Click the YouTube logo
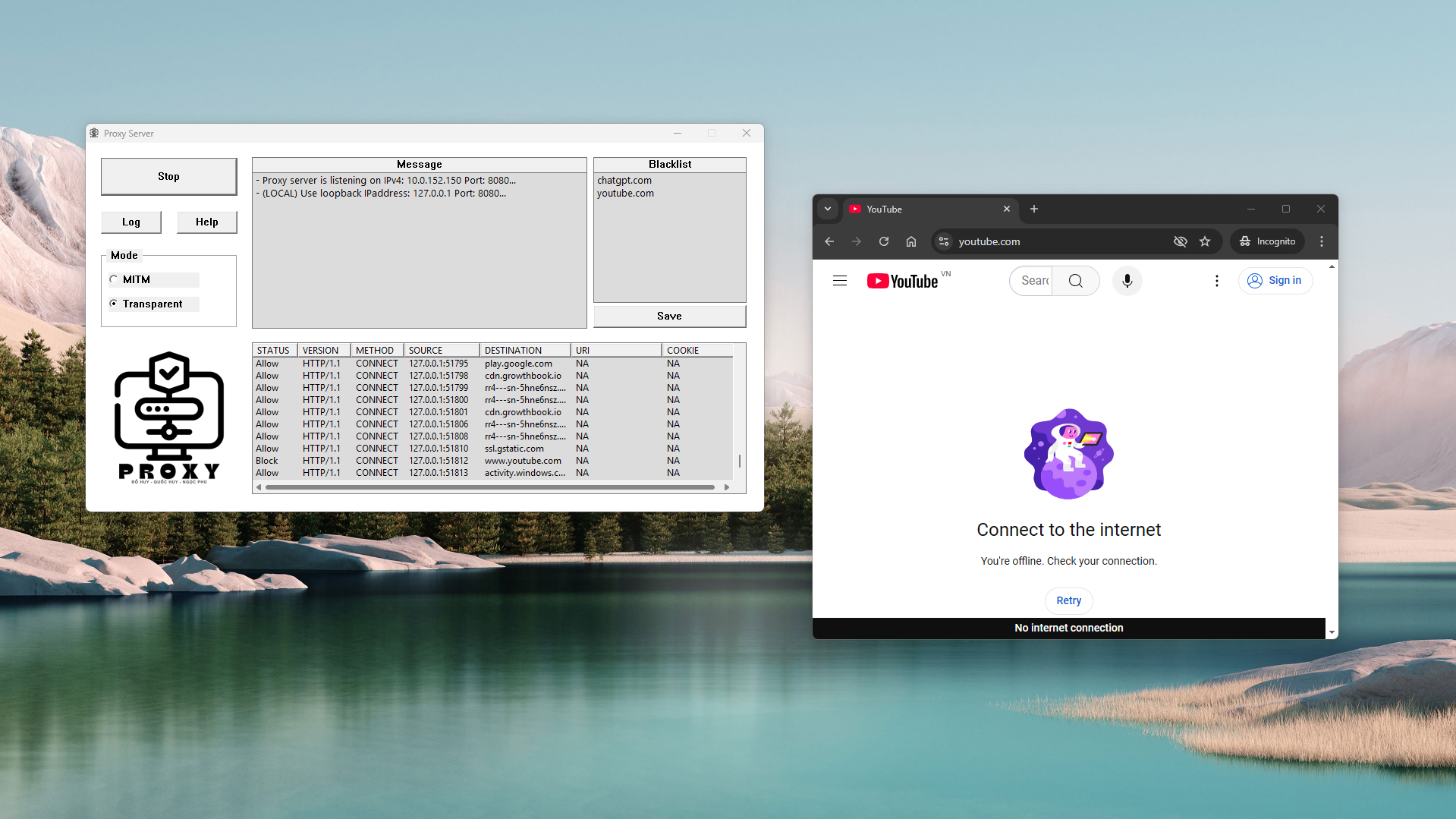Screen dimensions: 1456x819 903,281
